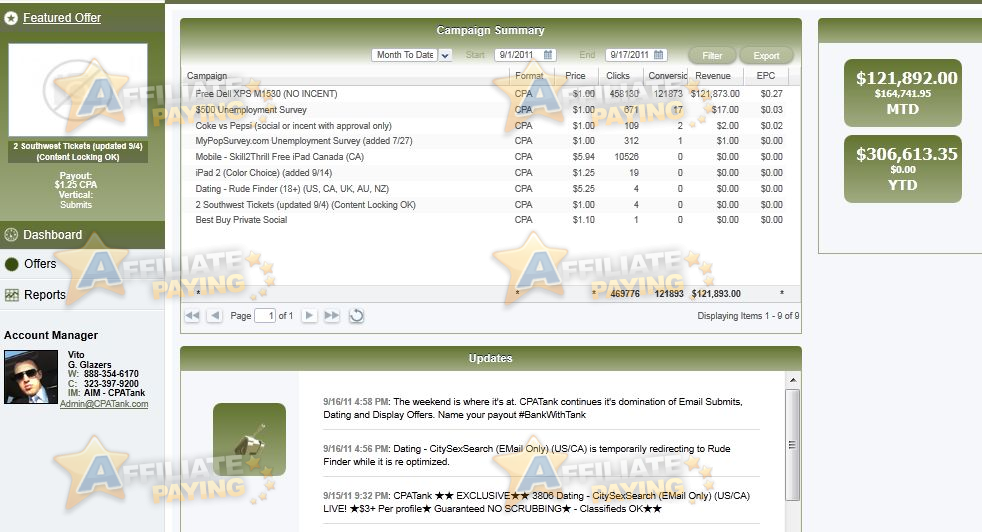The image size is (982, 532).
Task: Open the Reports section
Action: click(x=44, y=295)
